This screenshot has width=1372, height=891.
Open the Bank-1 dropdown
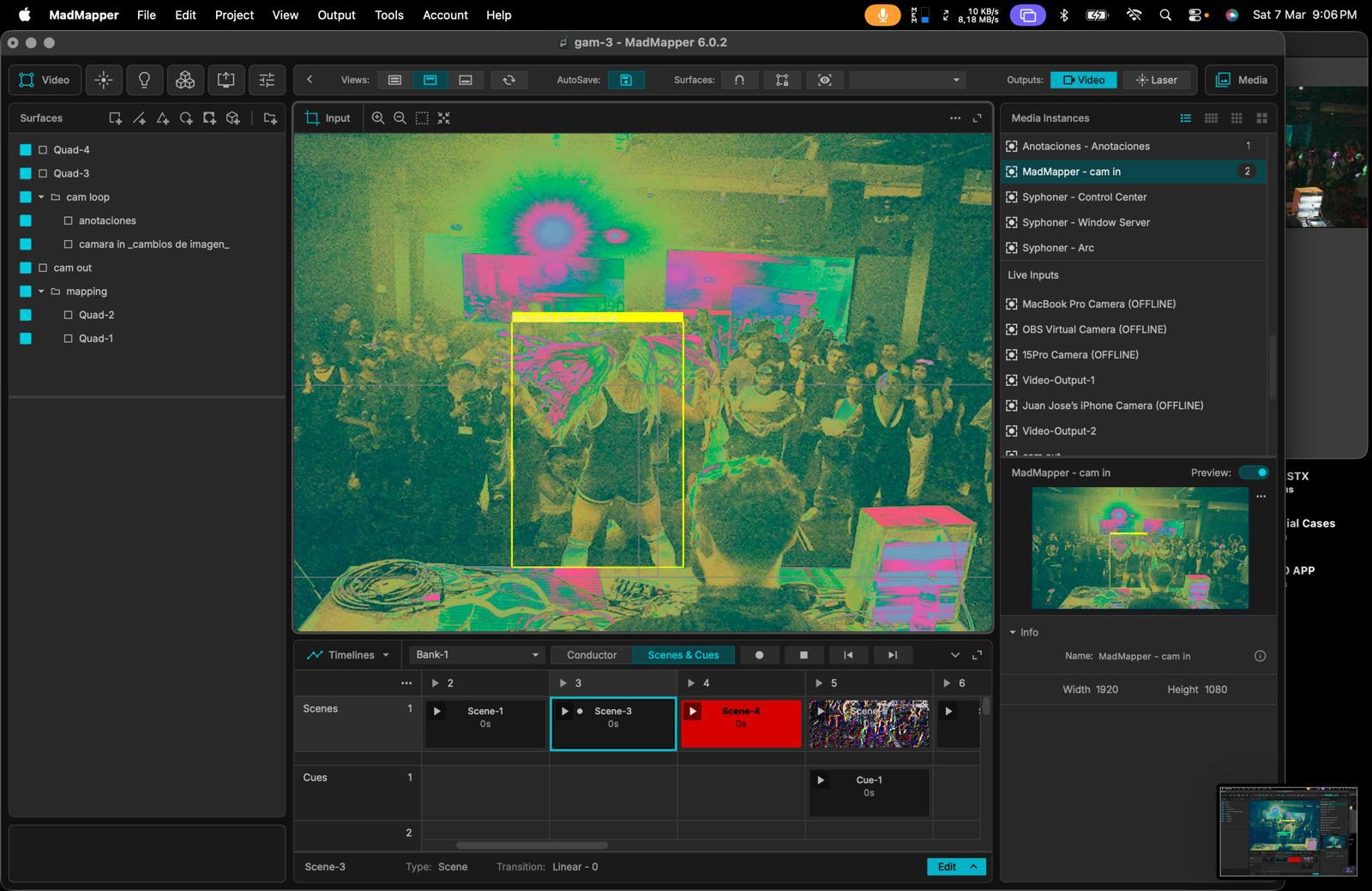tap(476, 654)
